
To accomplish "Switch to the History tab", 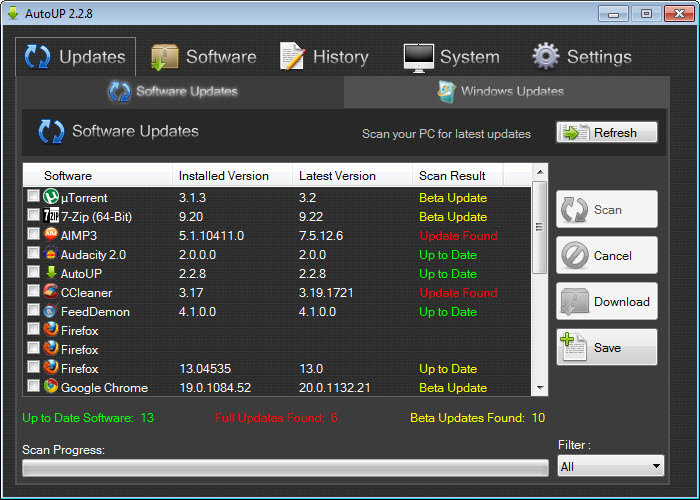I will pyautogui.click(x=324, y=57).
